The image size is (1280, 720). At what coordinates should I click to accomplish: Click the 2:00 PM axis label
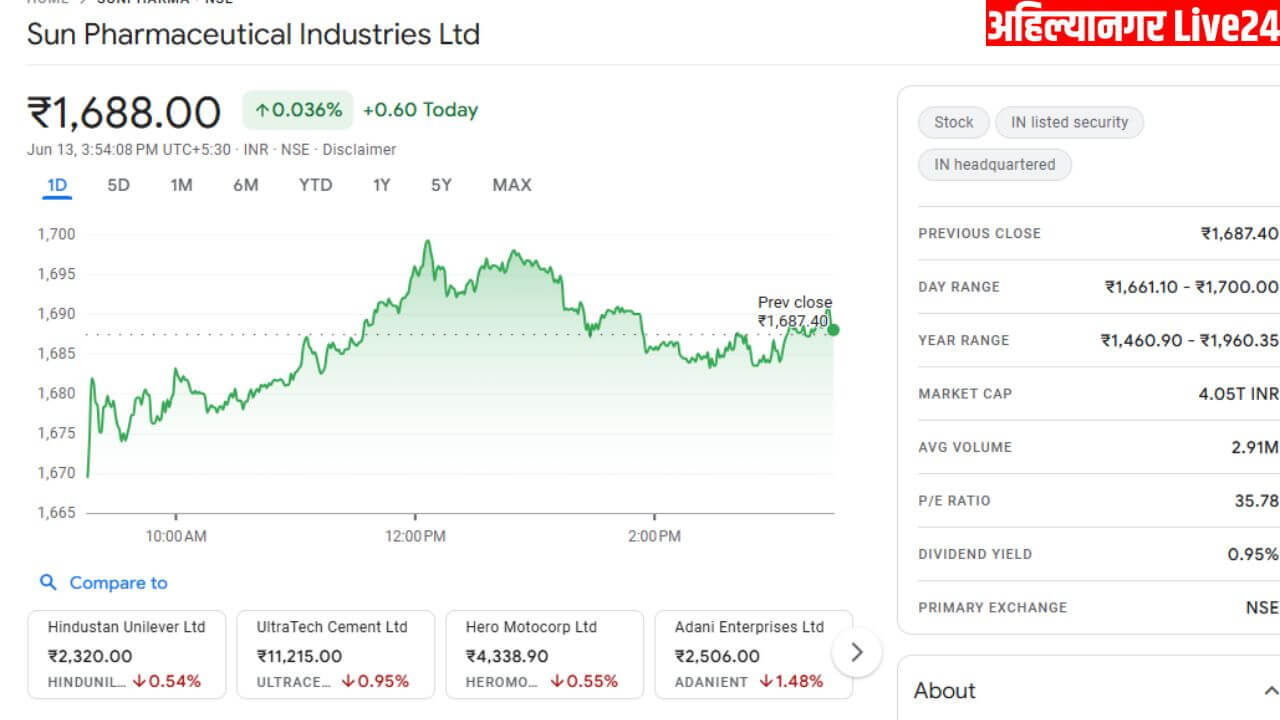(655, 537)
